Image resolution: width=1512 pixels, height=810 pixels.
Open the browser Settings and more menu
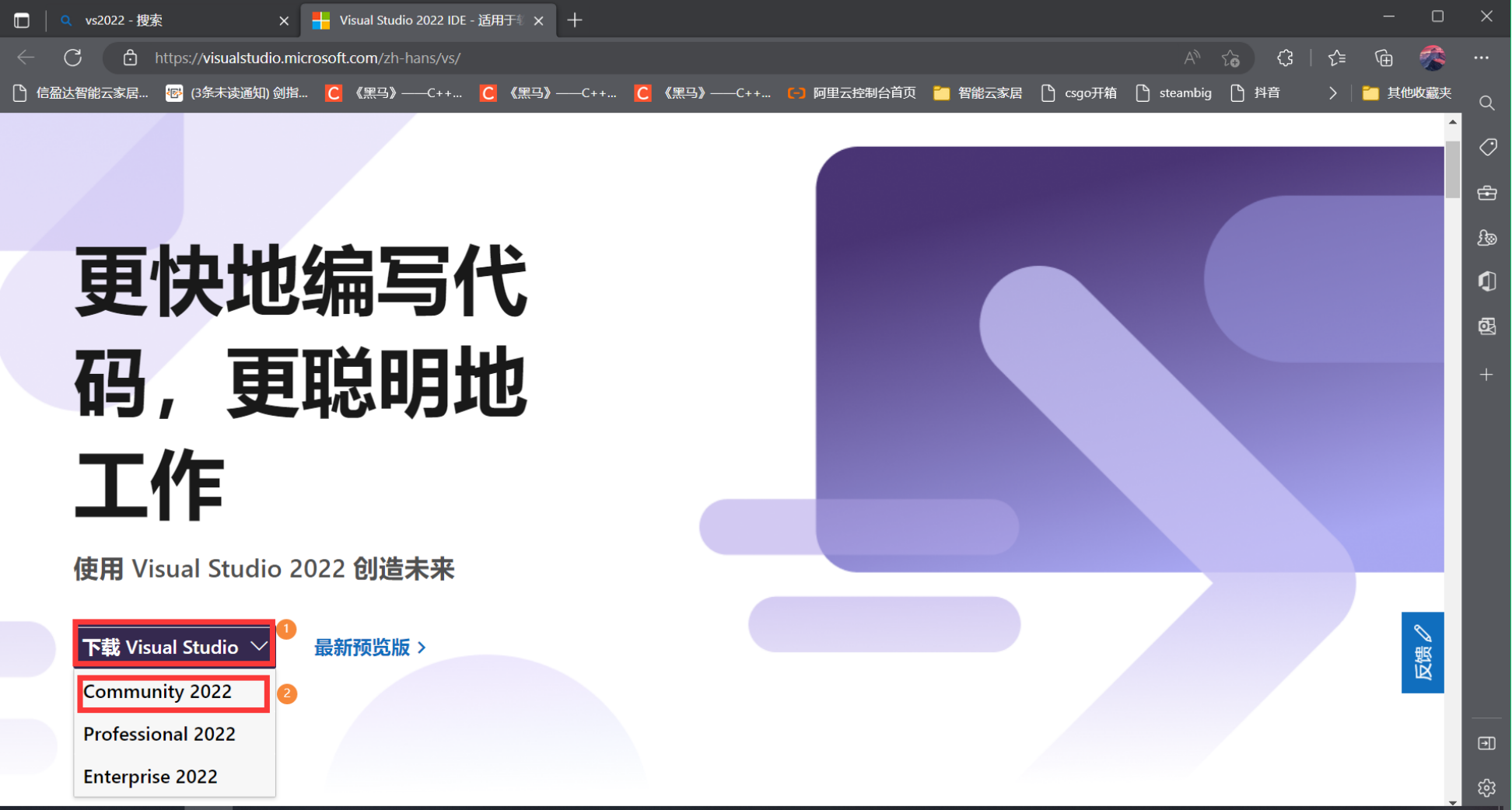click(x=1481, y=58)
